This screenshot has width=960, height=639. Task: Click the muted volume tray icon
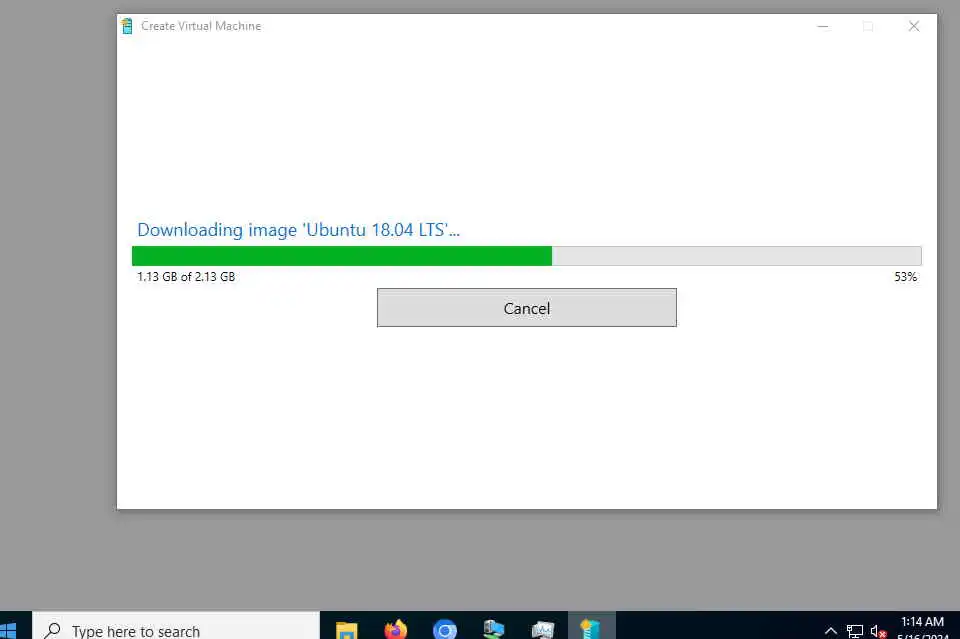point(879,630)
